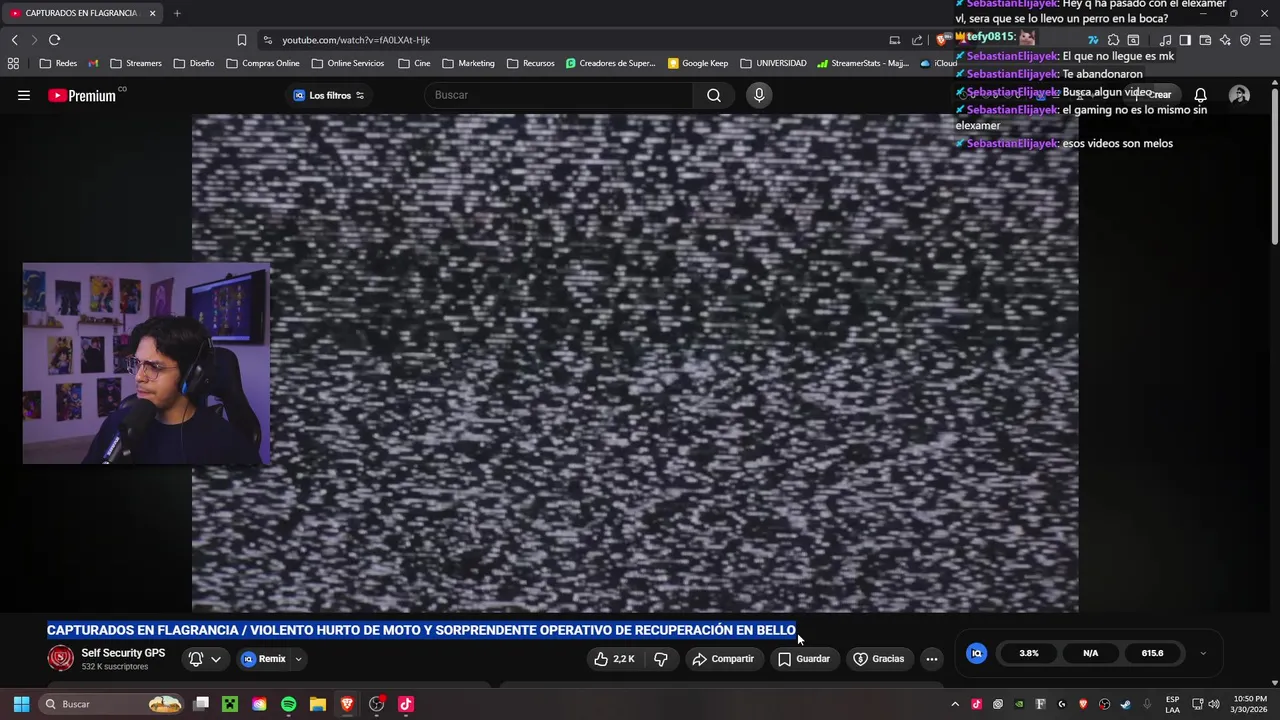Open the bookmarks apps grid icon
Screen dimensions: 1280x720
click(x=13, y=63)
